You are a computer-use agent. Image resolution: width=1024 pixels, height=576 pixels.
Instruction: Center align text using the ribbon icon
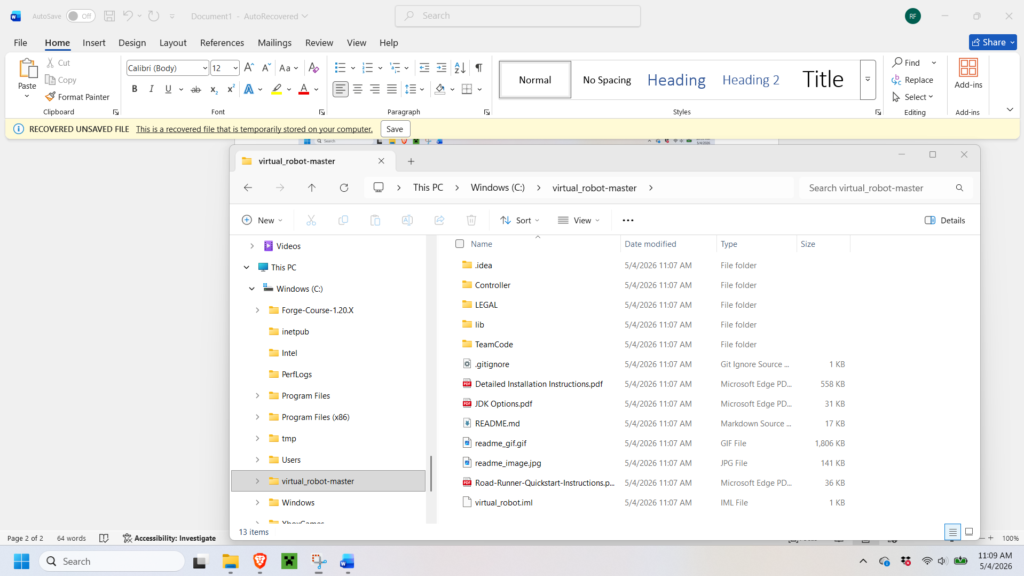click(357, 89)
